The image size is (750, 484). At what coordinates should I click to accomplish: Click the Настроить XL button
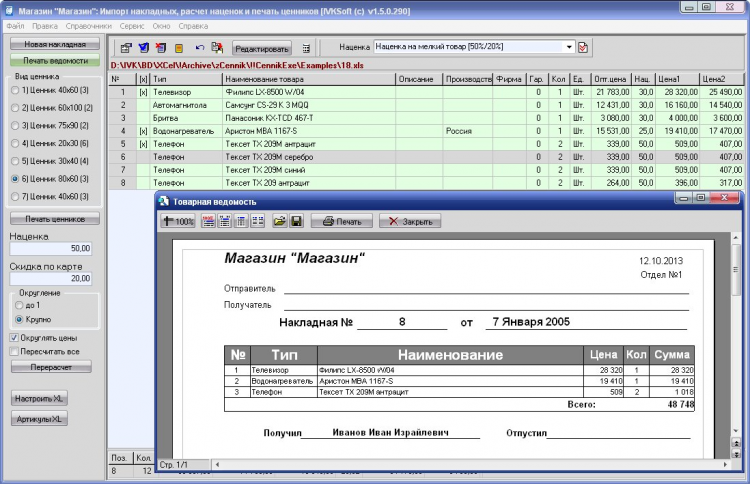(x=39, y=399)
